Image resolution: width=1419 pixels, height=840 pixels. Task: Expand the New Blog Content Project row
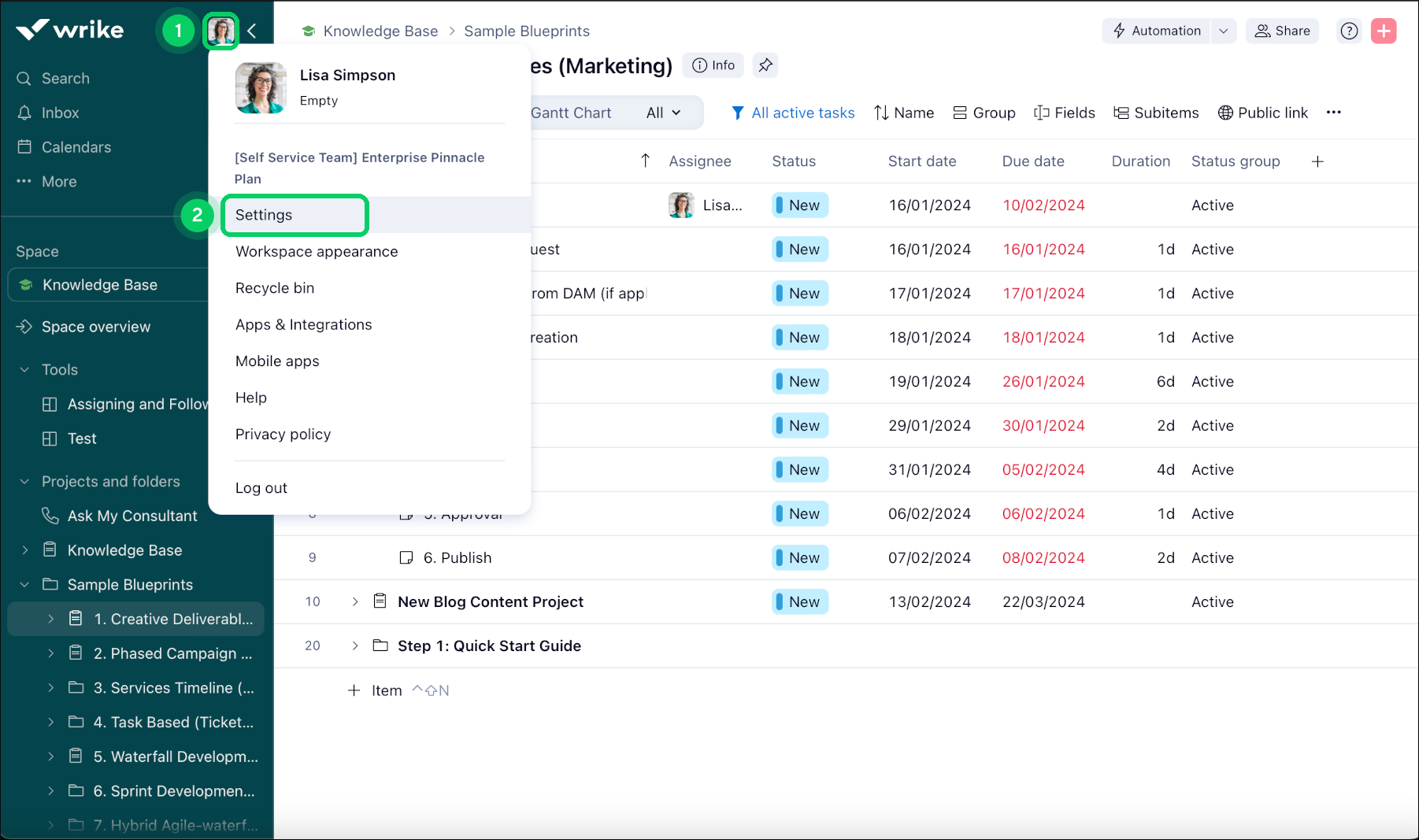coord(355,601)
